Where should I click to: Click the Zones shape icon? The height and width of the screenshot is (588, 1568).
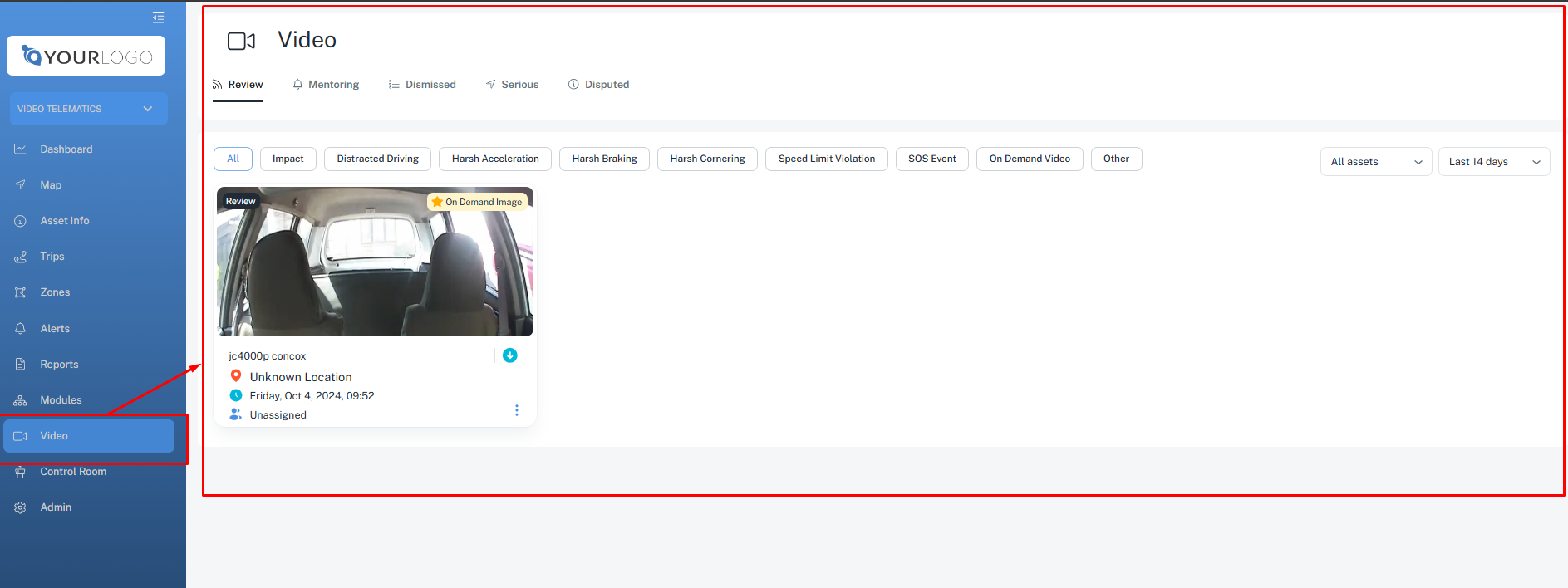[20, 292]
